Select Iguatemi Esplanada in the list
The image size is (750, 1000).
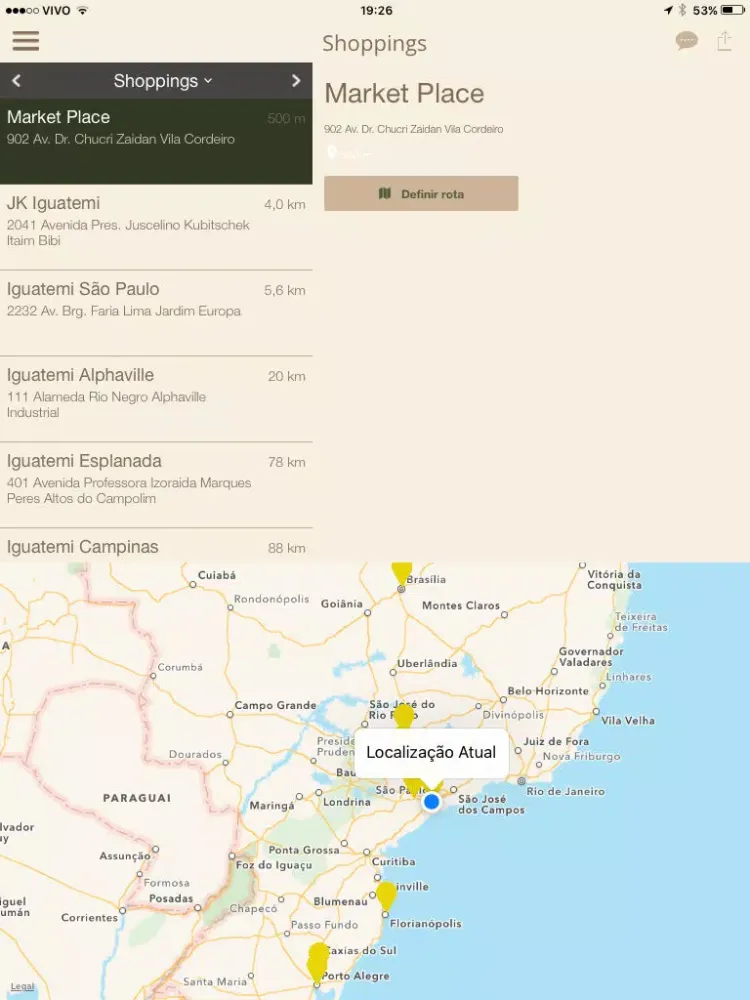click(x=156, y=485)
